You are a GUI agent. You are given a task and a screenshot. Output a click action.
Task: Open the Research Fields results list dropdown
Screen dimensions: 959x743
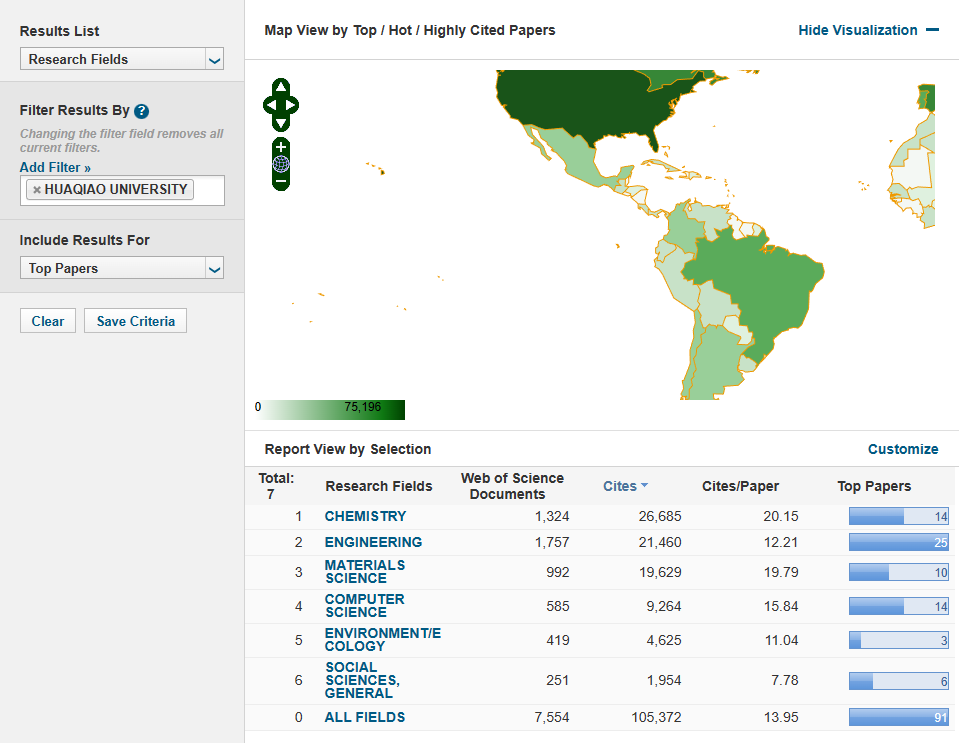point(122,60)
